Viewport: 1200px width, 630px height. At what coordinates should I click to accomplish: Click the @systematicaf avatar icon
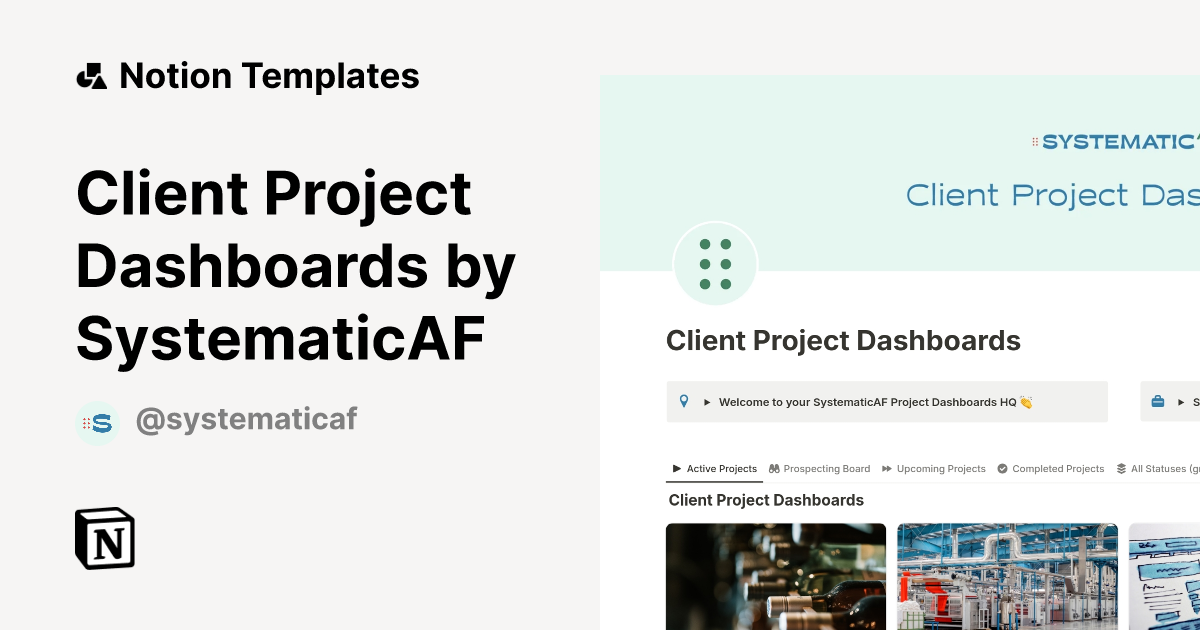[x=97, y=422]
